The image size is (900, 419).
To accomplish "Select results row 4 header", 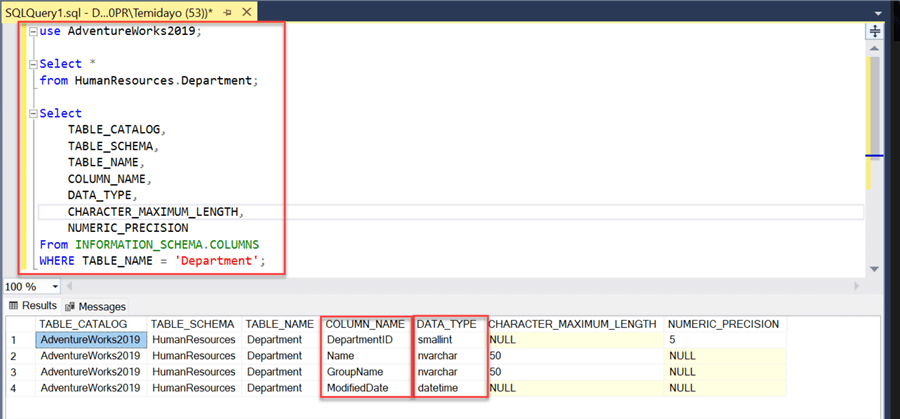I will pyautogui.click(x=21, y=388).
